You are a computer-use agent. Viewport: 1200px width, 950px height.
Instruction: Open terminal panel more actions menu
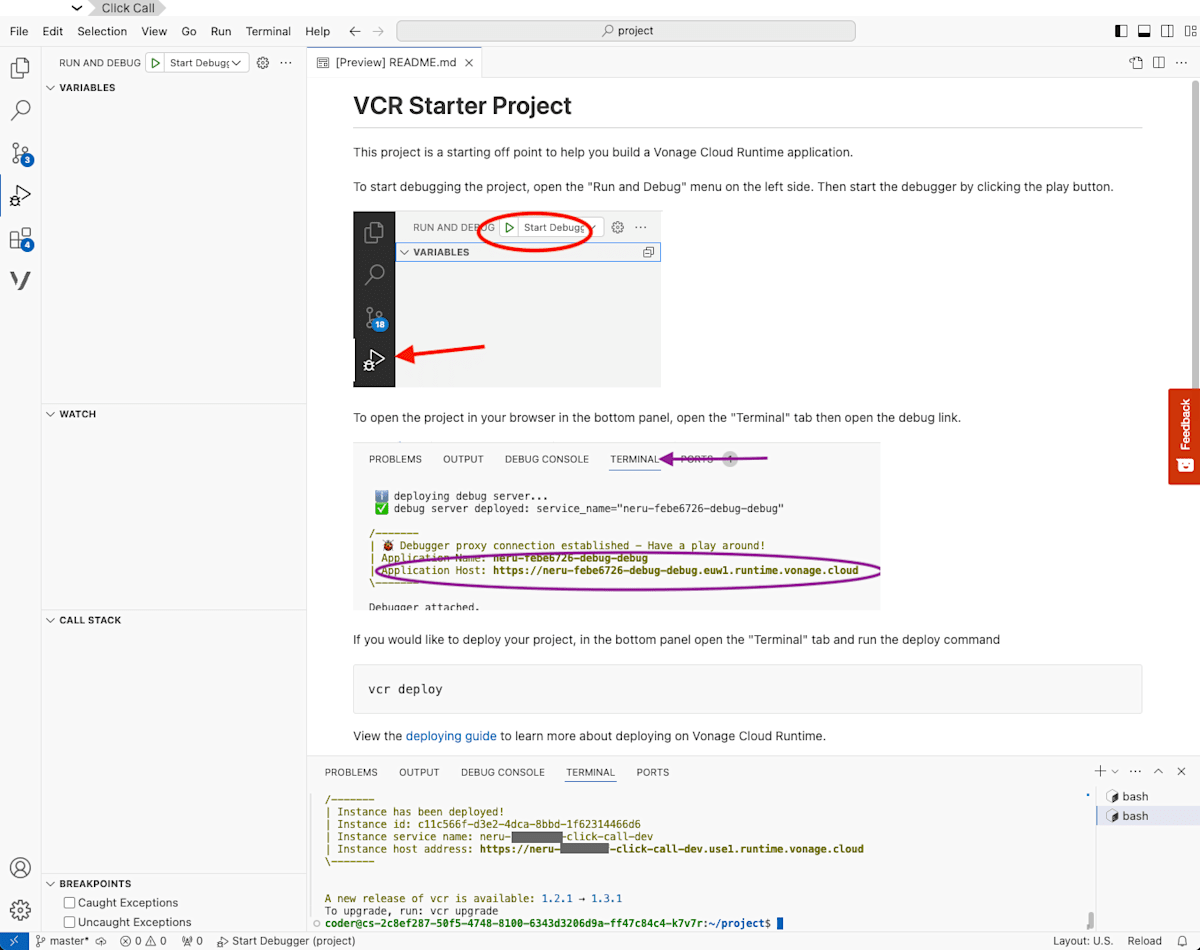1135,771
